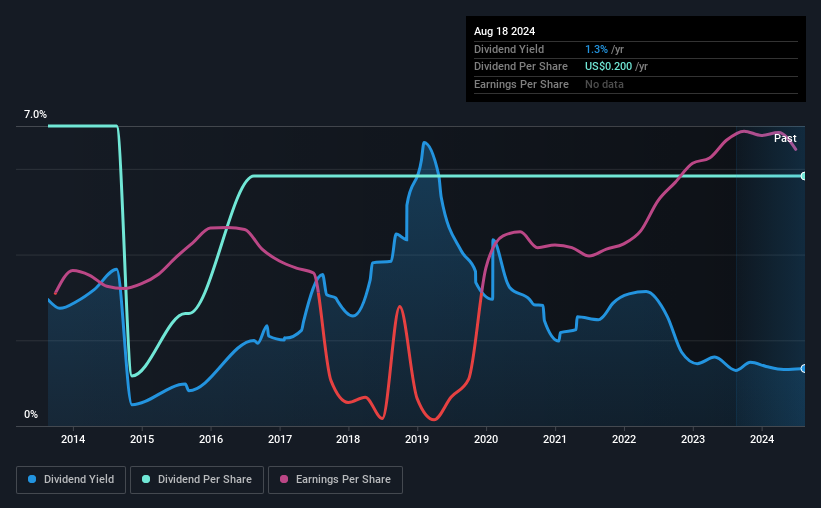Image resolution: width=821 pixels, height=508 pixels.
Task: Select the 2023 year label on axis
Action: point(693,438)
